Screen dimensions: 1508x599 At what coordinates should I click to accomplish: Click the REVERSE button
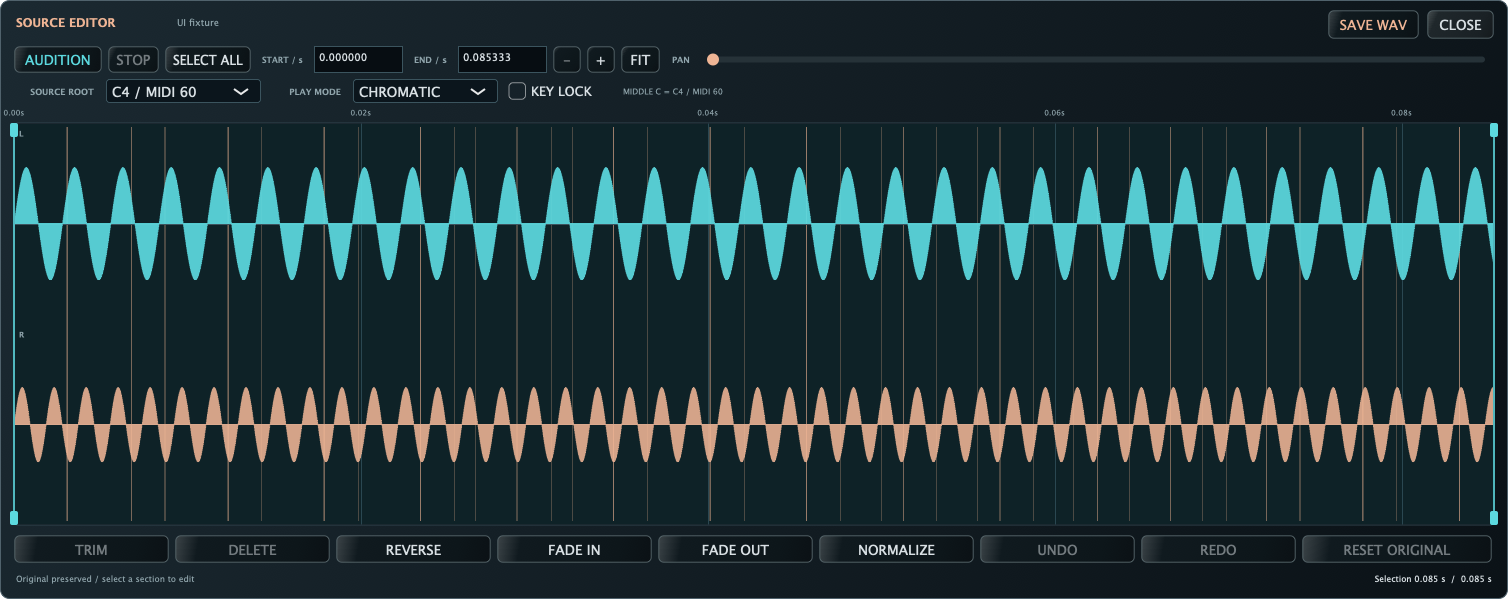(413, 549)
